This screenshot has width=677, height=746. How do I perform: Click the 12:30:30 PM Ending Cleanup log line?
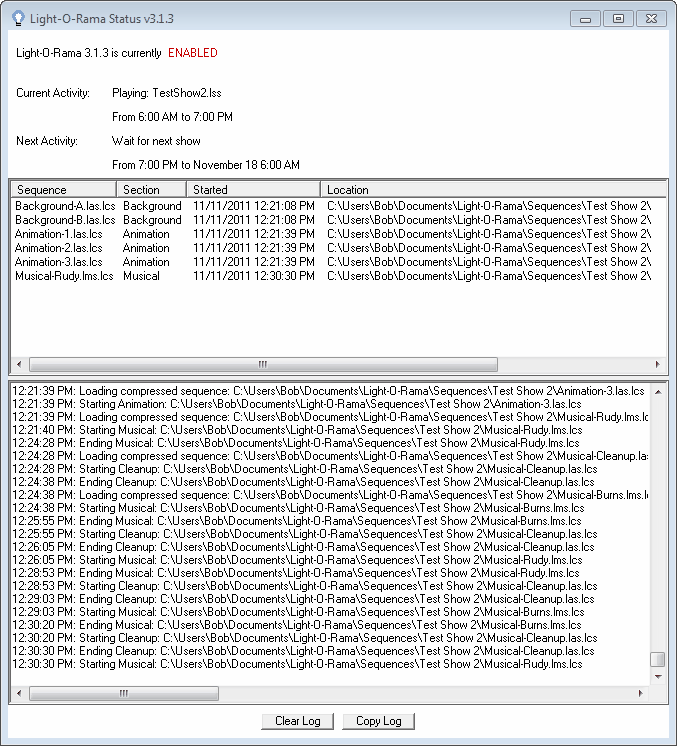tap(304, 651)
